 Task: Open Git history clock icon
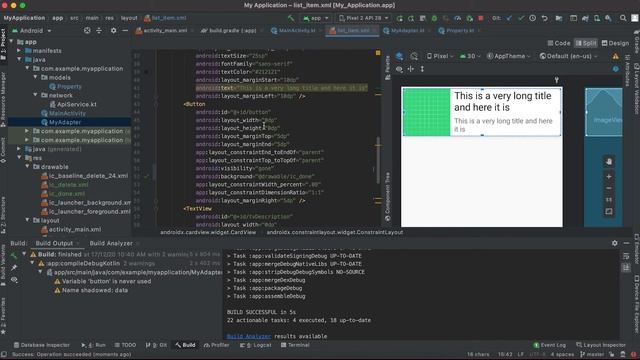pos(533,18)
